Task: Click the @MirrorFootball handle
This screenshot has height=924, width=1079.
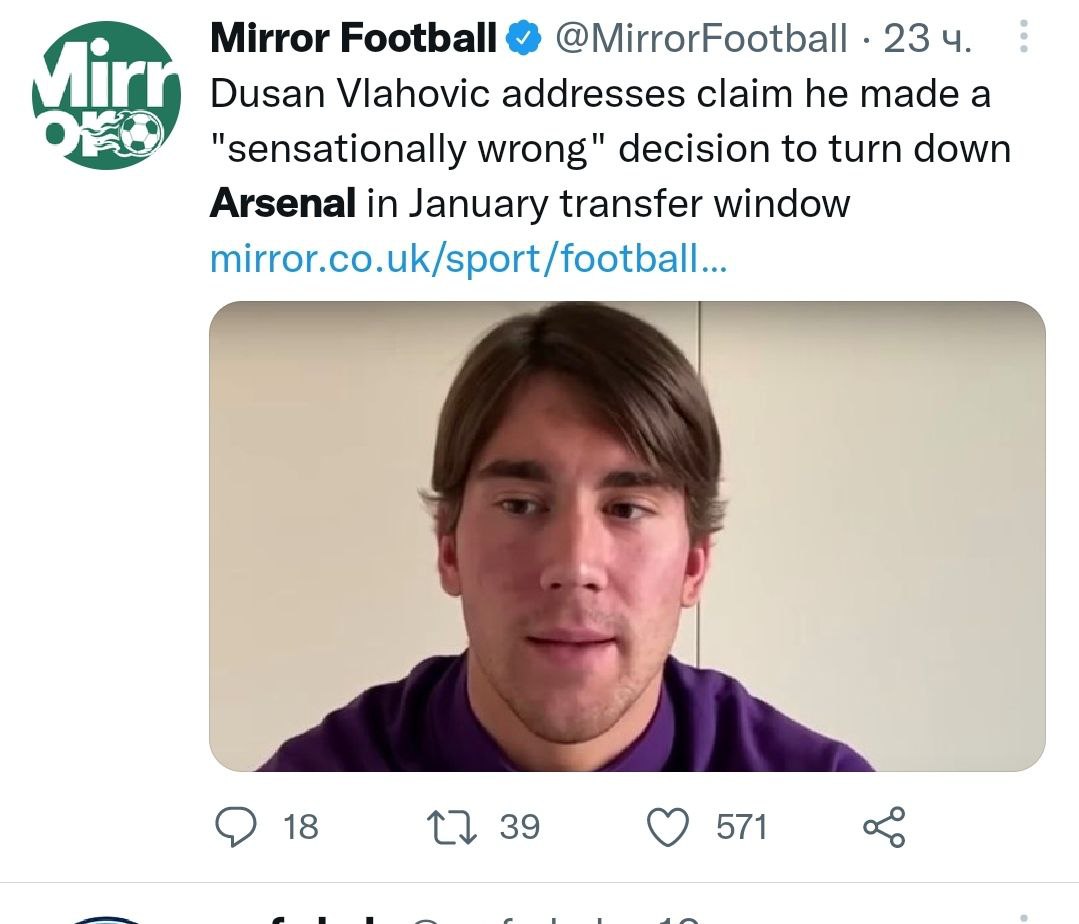Action: (700, 39)
